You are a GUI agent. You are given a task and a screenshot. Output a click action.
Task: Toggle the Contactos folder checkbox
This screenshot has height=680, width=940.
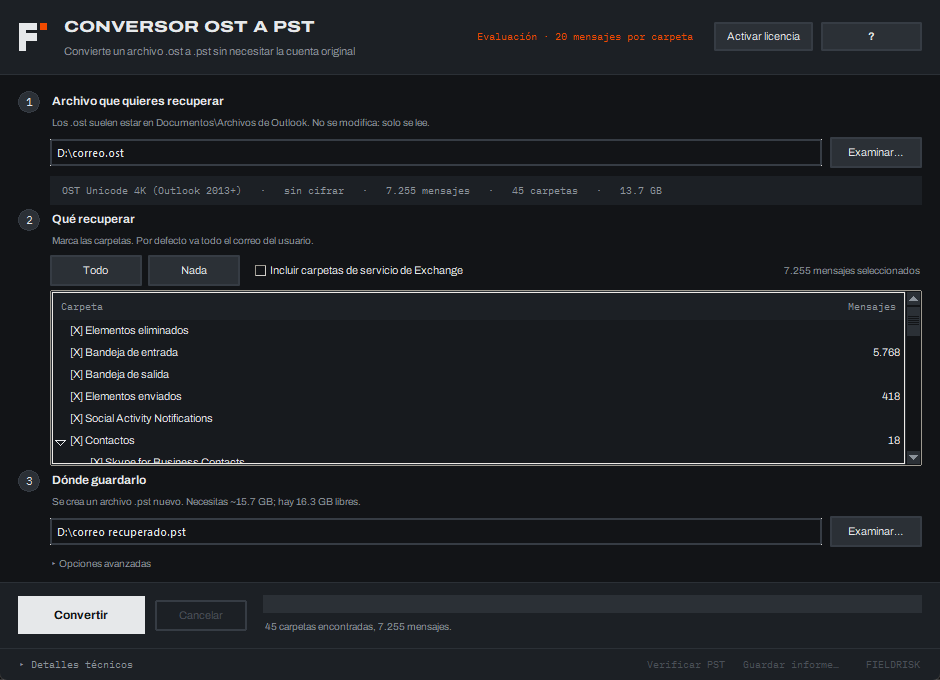click(x=76, y=440)
